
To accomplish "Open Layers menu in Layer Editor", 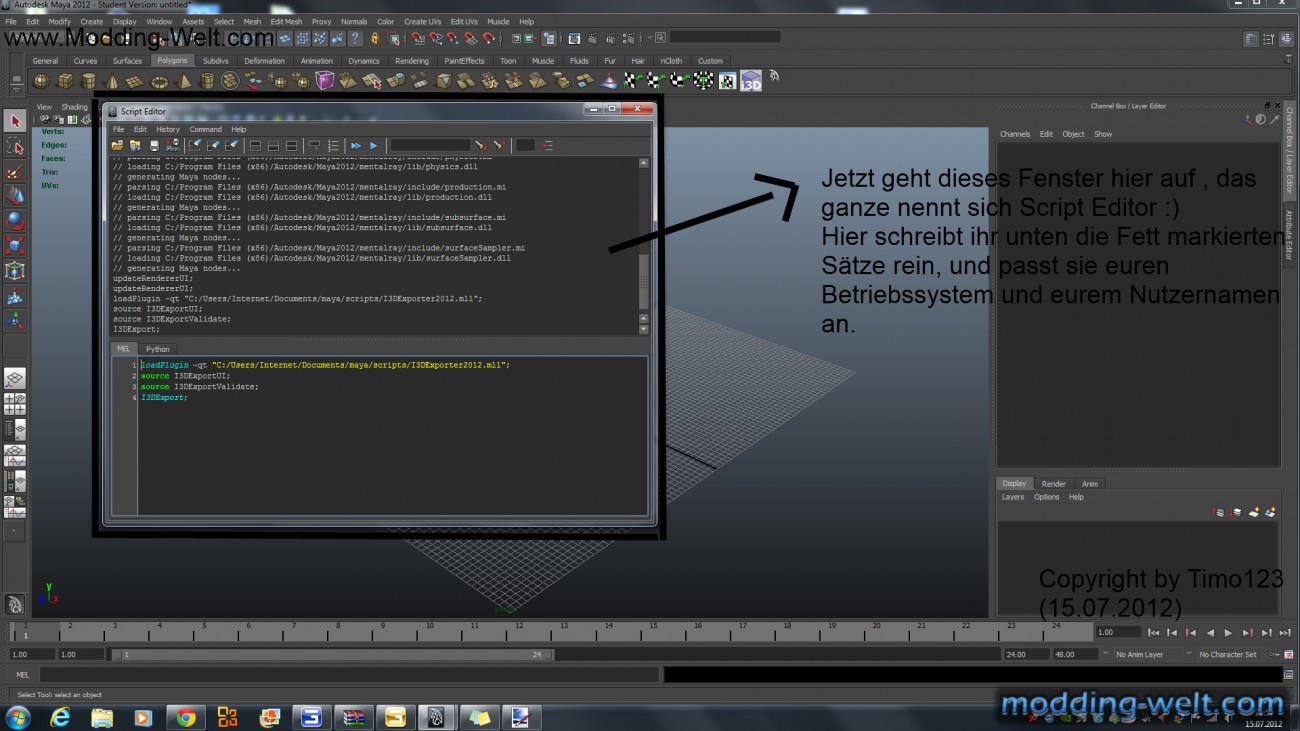I will (1013, 497).
